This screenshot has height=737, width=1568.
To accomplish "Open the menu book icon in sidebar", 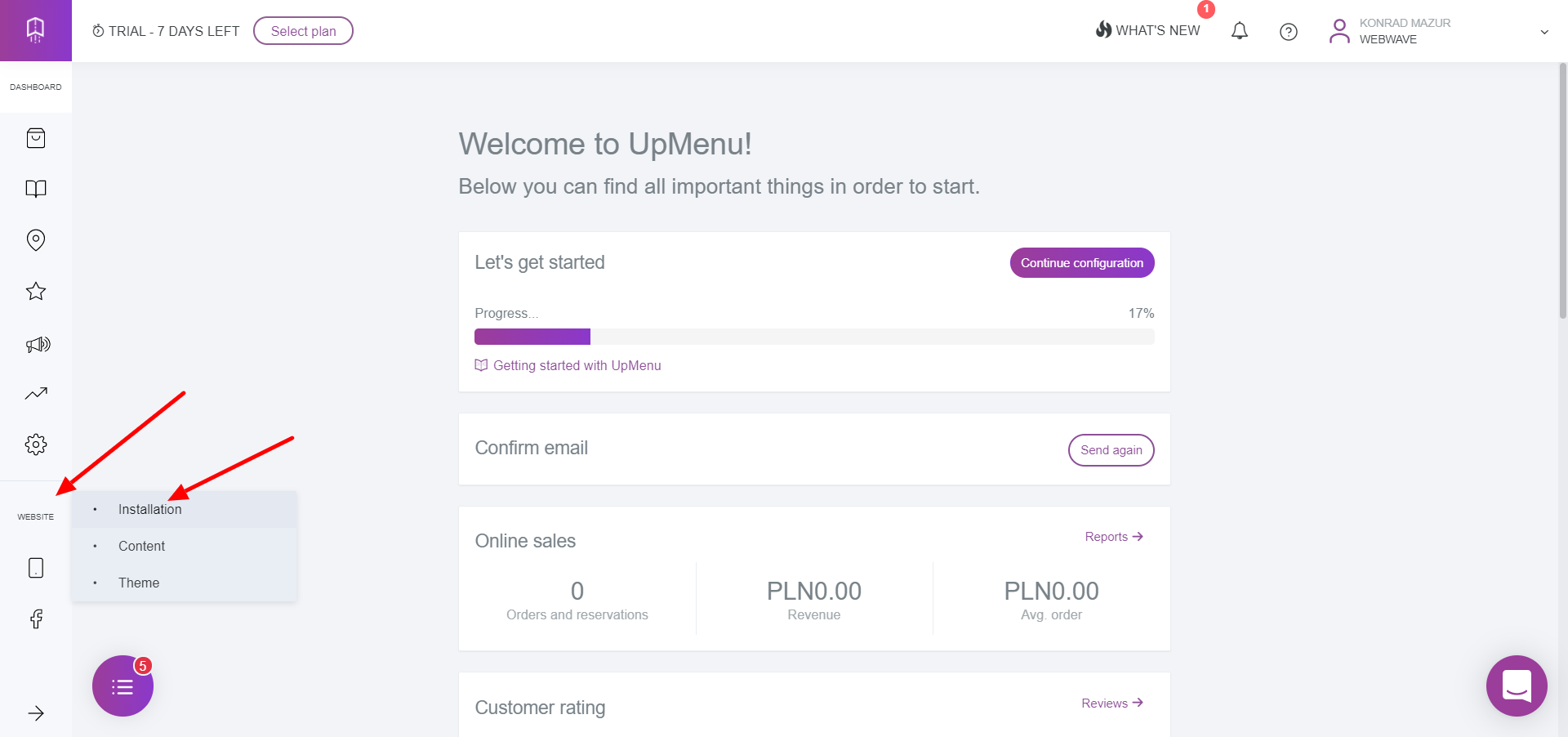I will (x=36, y=189).
